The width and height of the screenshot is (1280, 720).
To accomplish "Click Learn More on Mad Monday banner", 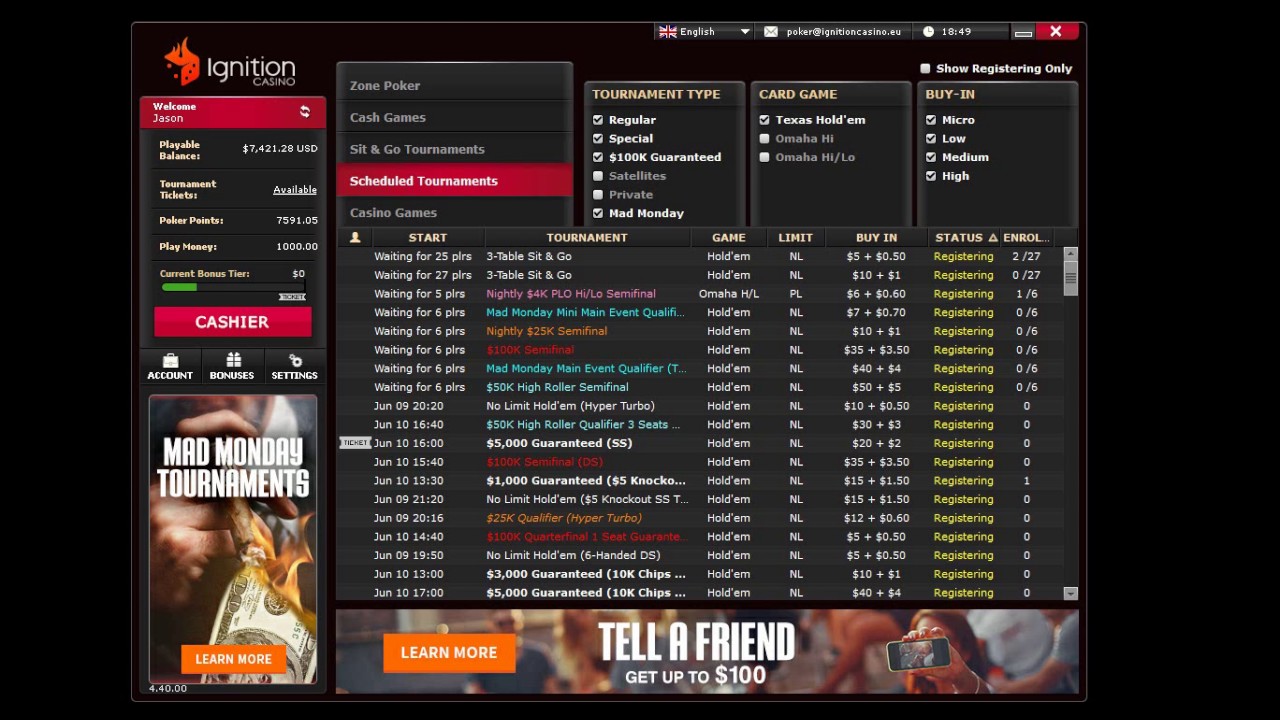I will click(x=233, y=659).
